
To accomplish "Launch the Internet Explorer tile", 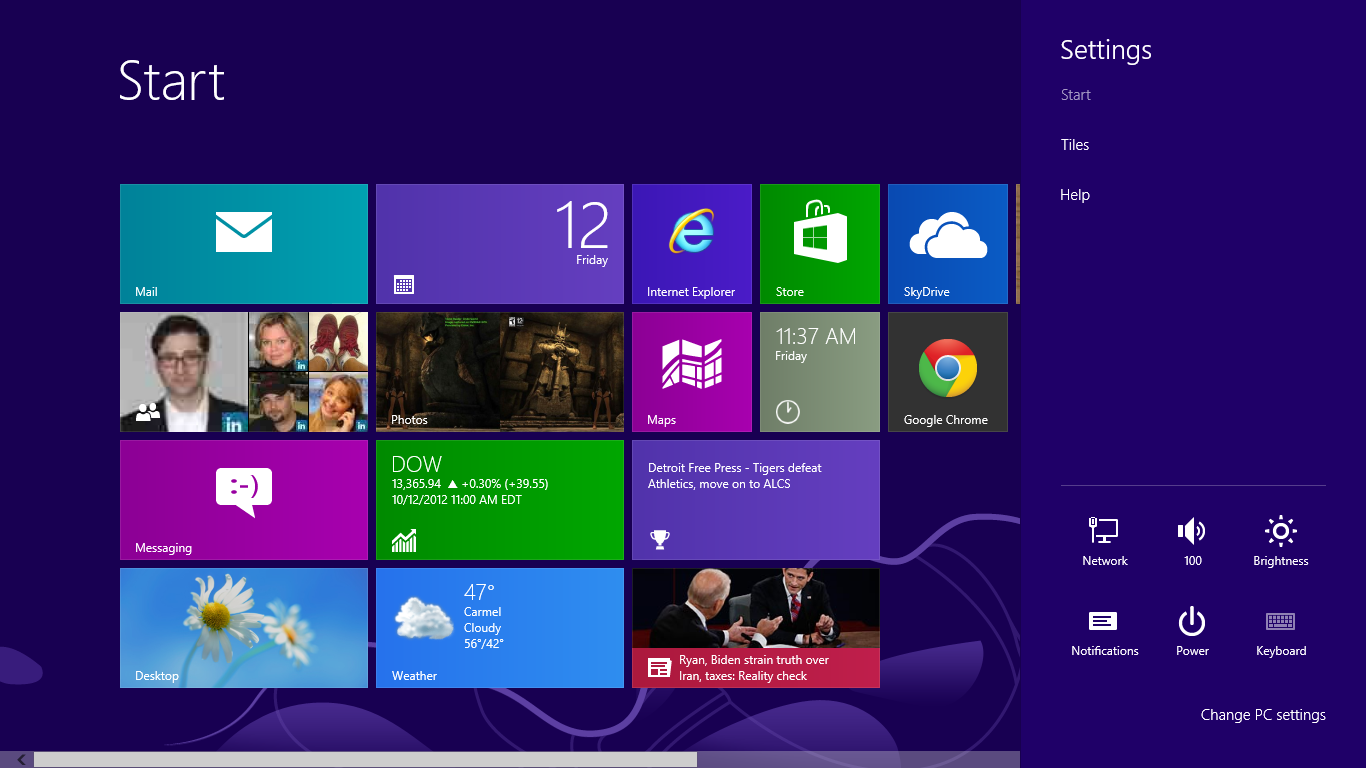I will [x=692, y=244].
